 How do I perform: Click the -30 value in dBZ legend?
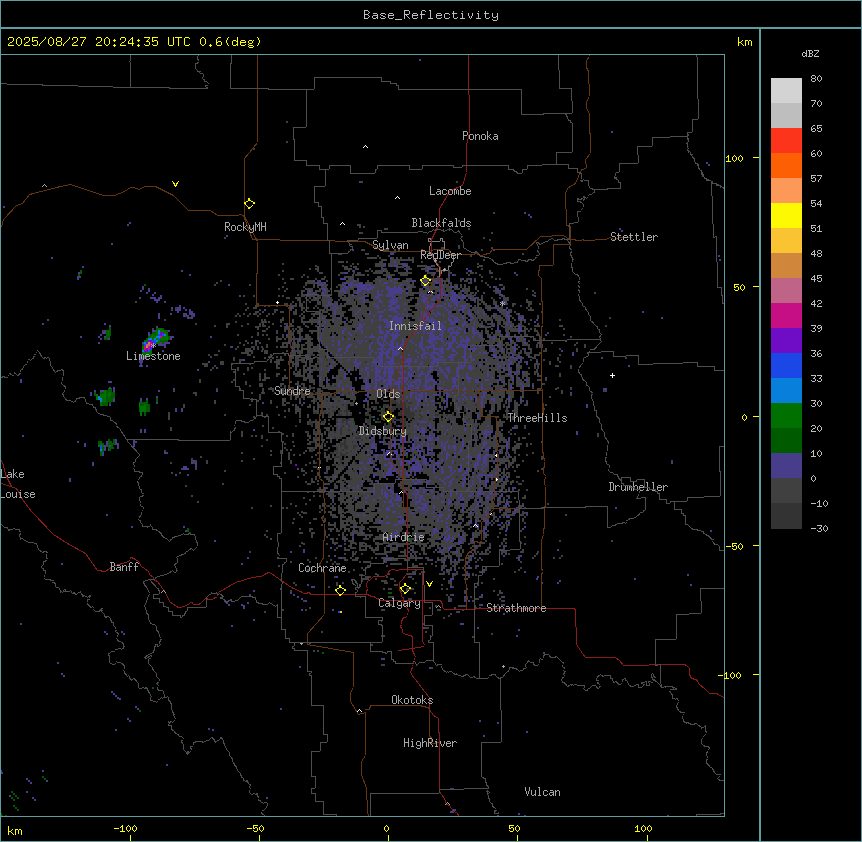coord(819,528)
